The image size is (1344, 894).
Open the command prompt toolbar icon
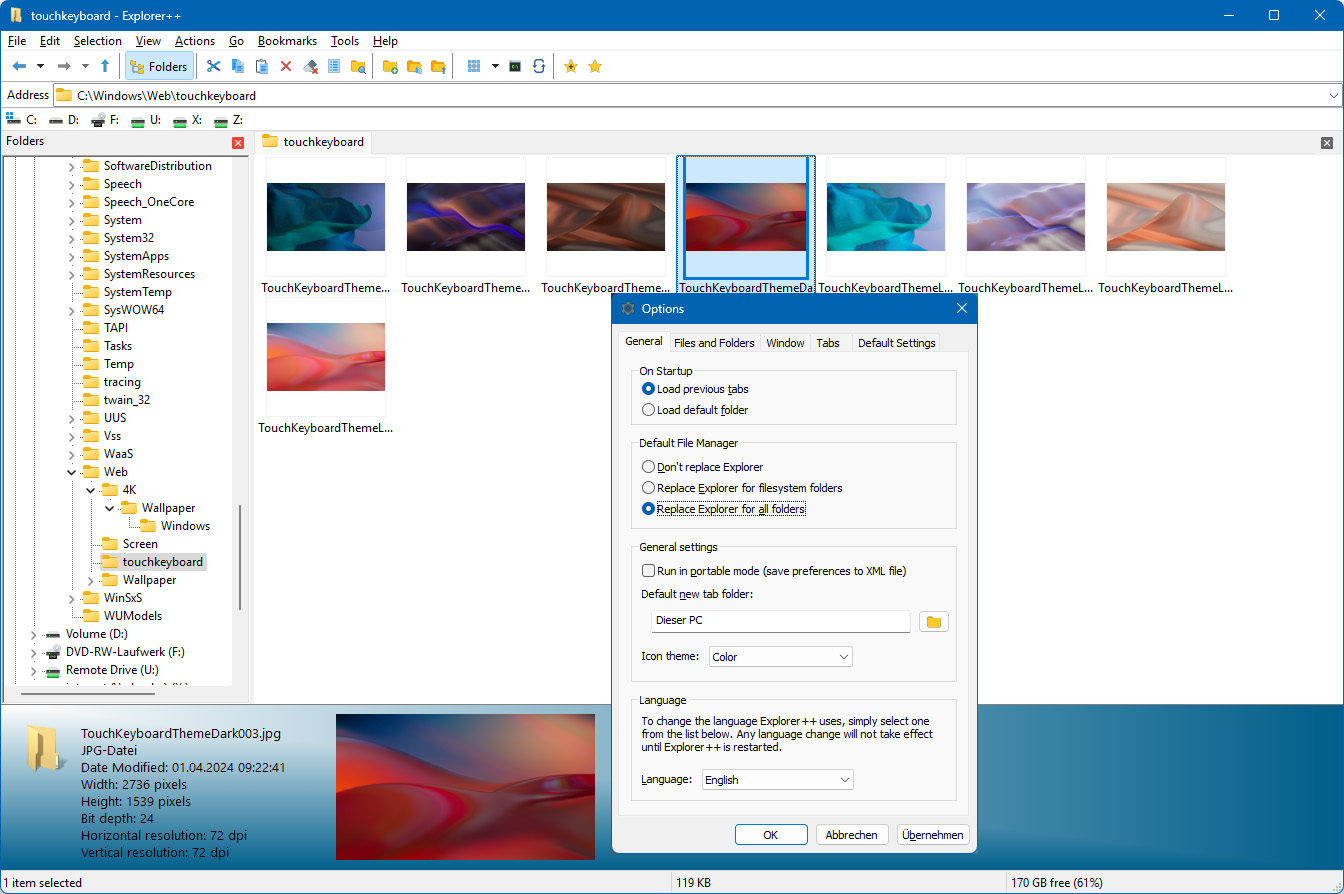(x=515, y=66)
